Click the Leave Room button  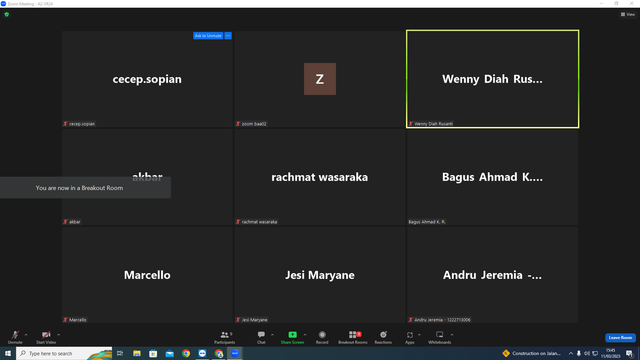pos(620,338)
